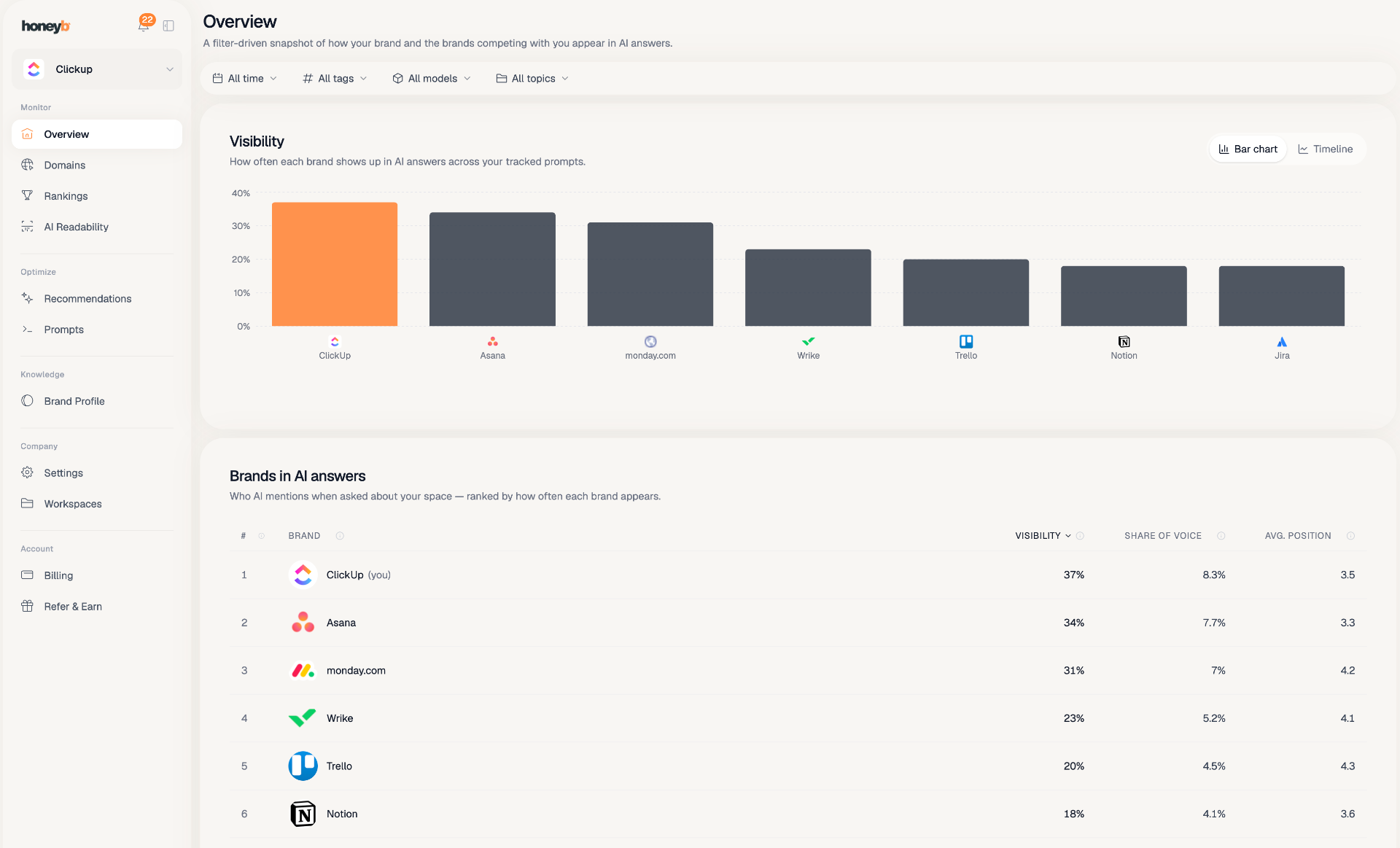Sort by the VISIBILITY column header
The width and height of the screenshot is (1400, 848).
(1043, 536)
